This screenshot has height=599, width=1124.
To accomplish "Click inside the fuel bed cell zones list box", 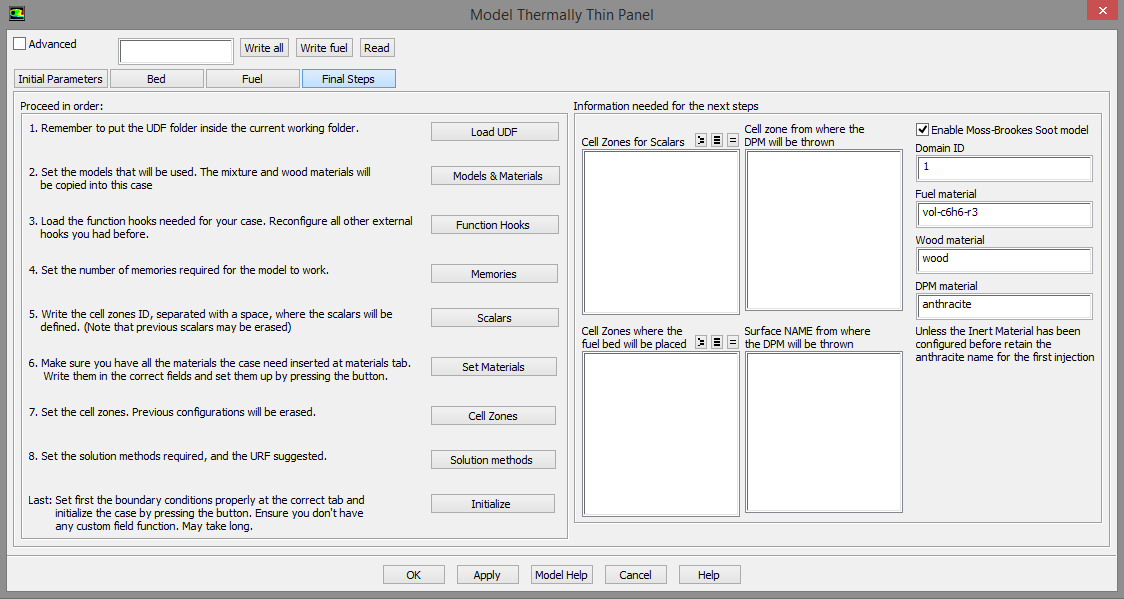I will (661, 434).
